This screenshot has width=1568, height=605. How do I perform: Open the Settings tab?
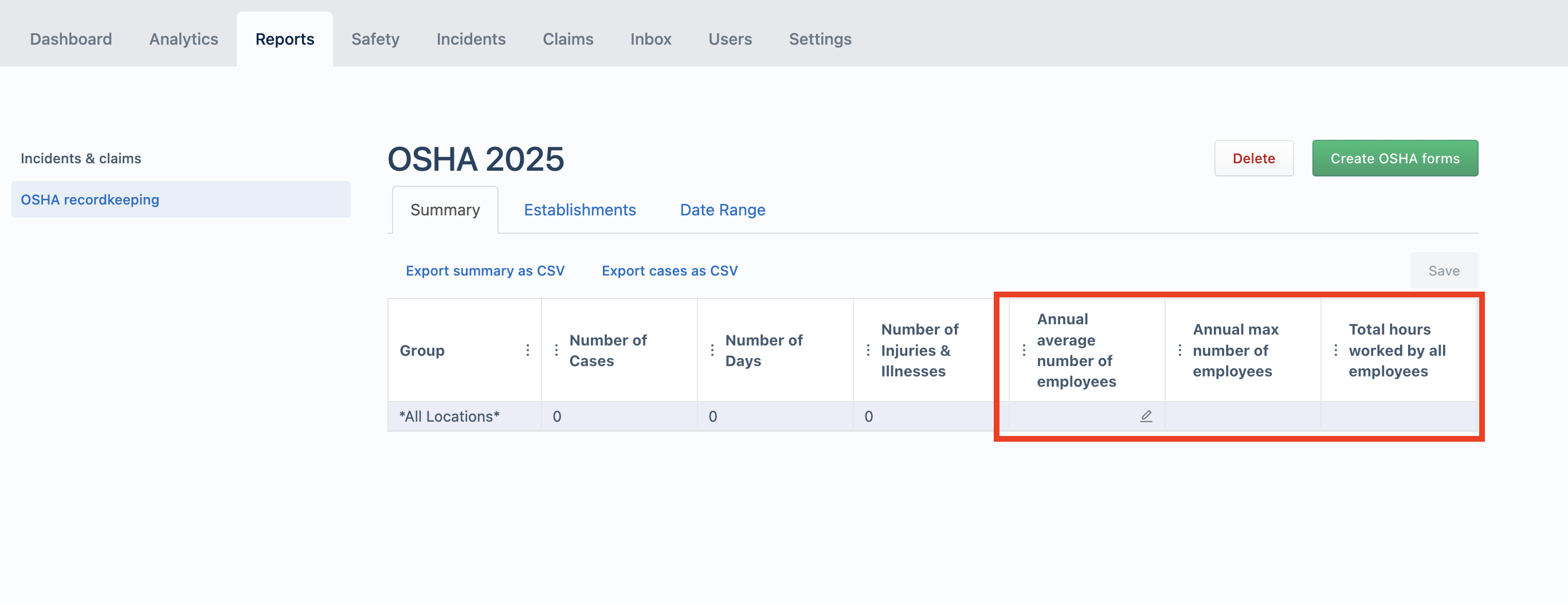pyautogui.click(x=820, y=39)
